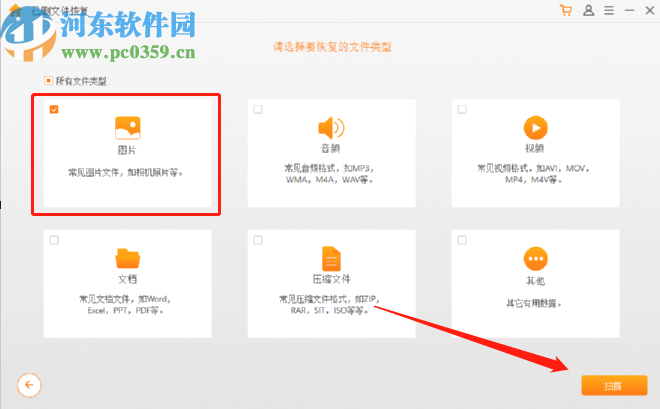
Task: Minimize the recovery window
Action: pos(629,10)
